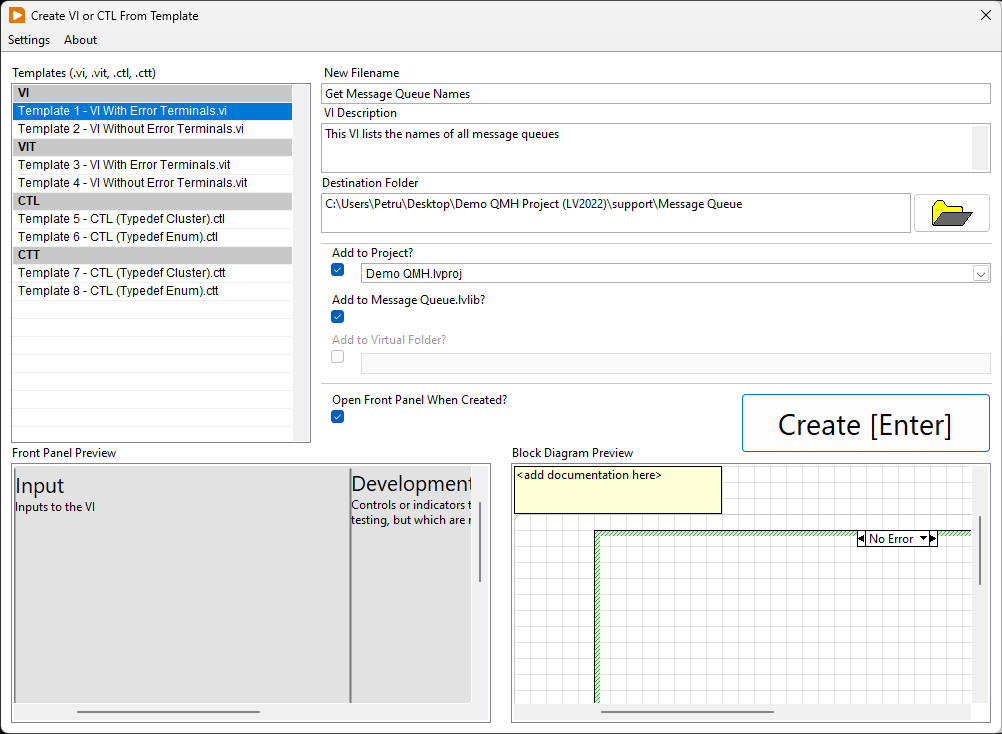This screenshot has height=734, width=1002.
Task: Select Template 8 - CTL (Typedef Enum).ctt
Action: point(118,290)
